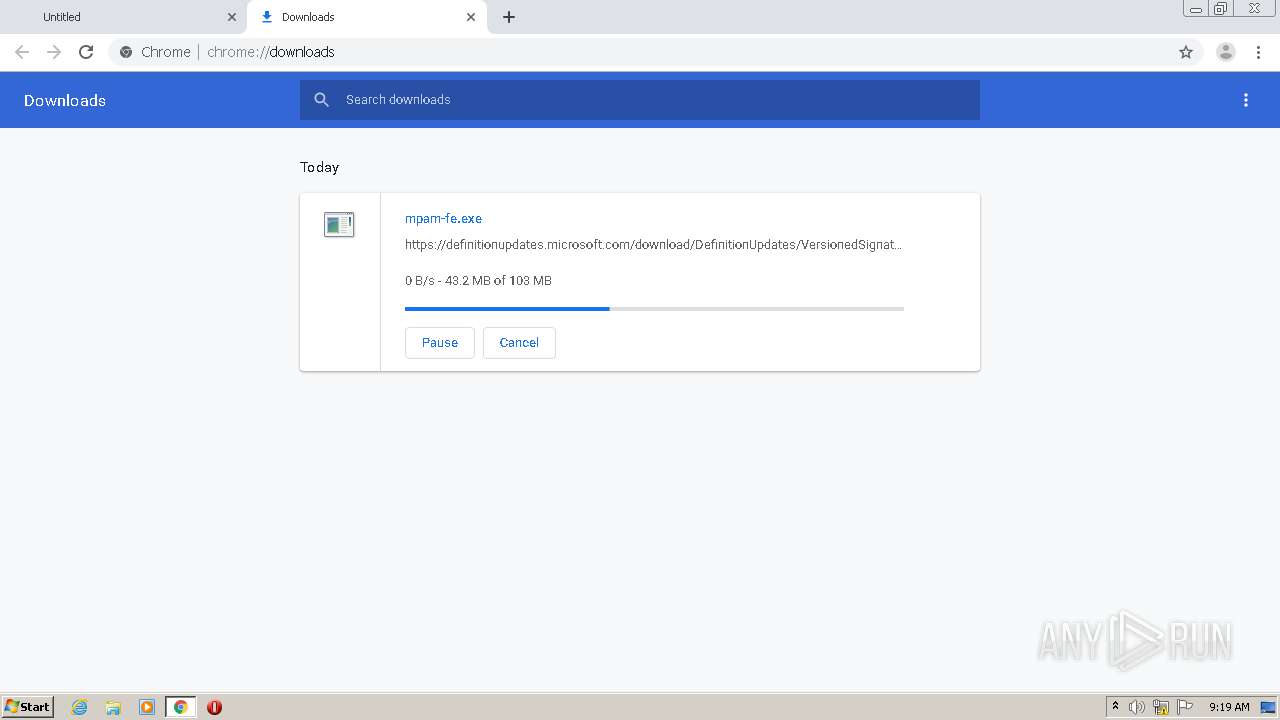
Task: Click the Chrome site info icon
Action: [x=126, y=52]
